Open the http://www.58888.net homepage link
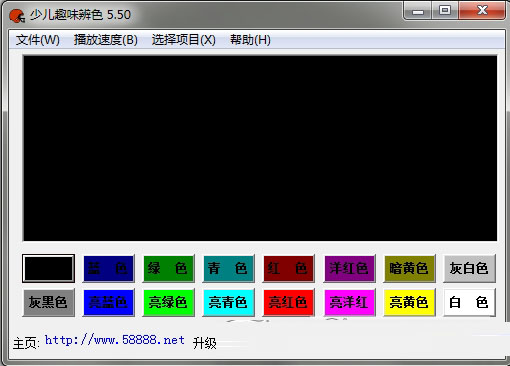 pos(115,340)
